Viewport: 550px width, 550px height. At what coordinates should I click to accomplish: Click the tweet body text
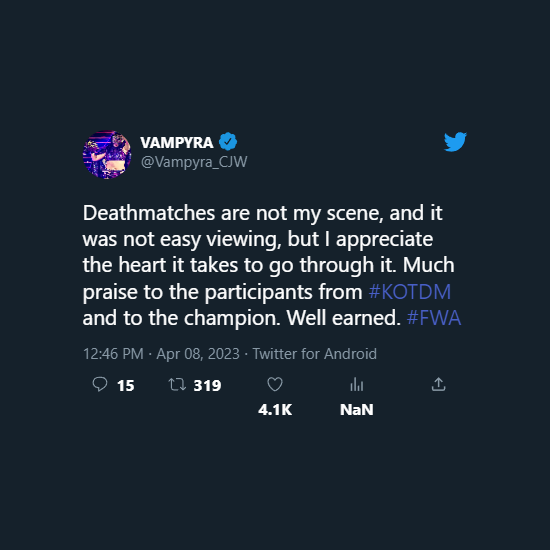(x=272, y=266)
